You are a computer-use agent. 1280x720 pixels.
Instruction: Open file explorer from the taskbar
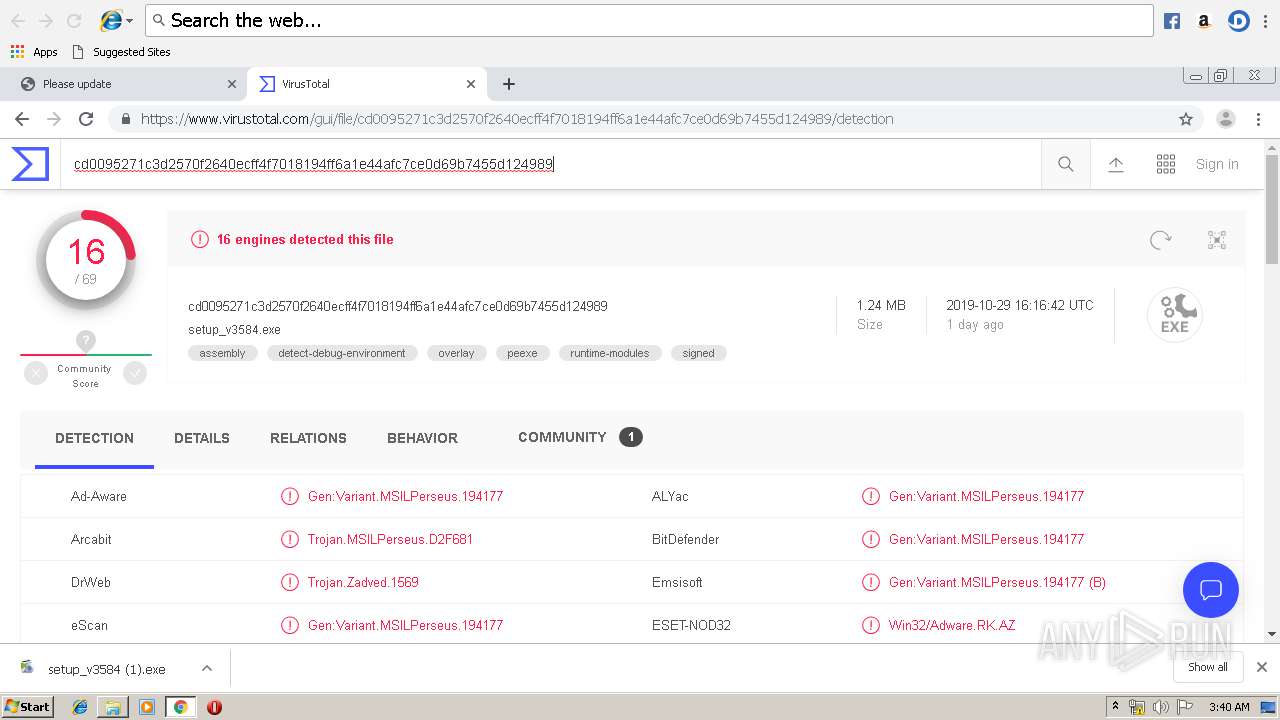click(113, 707)
